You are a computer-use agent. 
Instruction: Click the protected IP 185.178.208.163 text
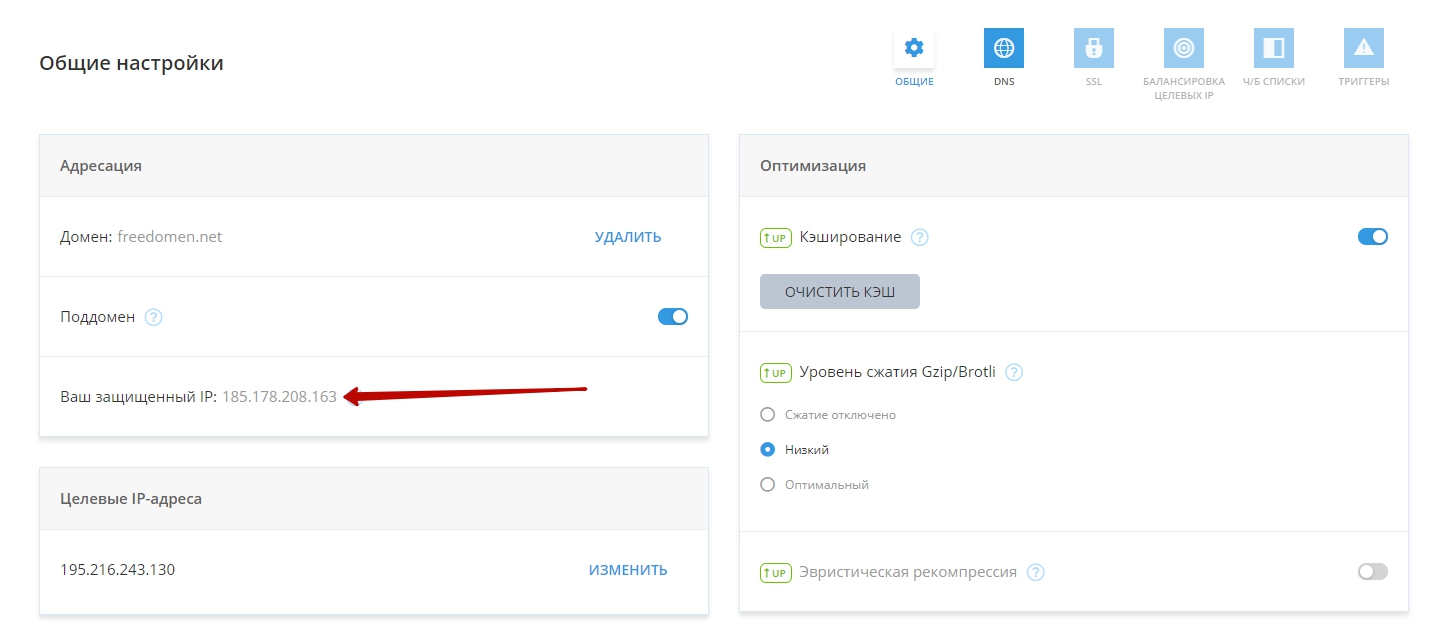279,397
